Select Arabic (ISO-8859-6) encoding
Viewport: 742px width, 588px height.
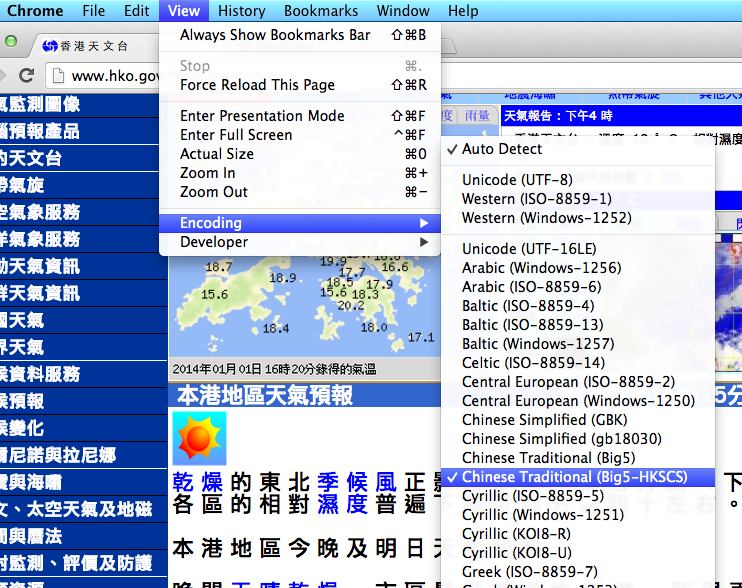[577, 287]
